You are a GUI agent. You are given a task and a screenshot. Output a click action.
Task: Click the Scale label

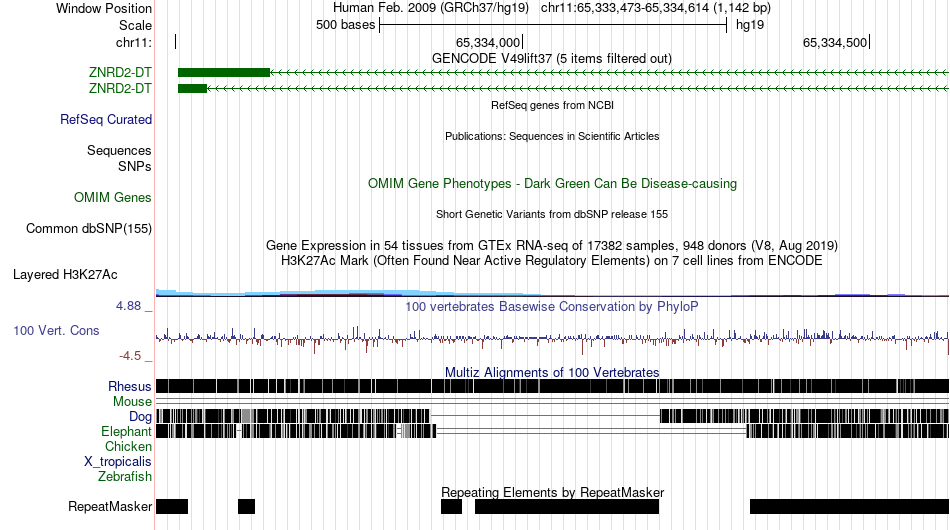(x=135, y=25)
